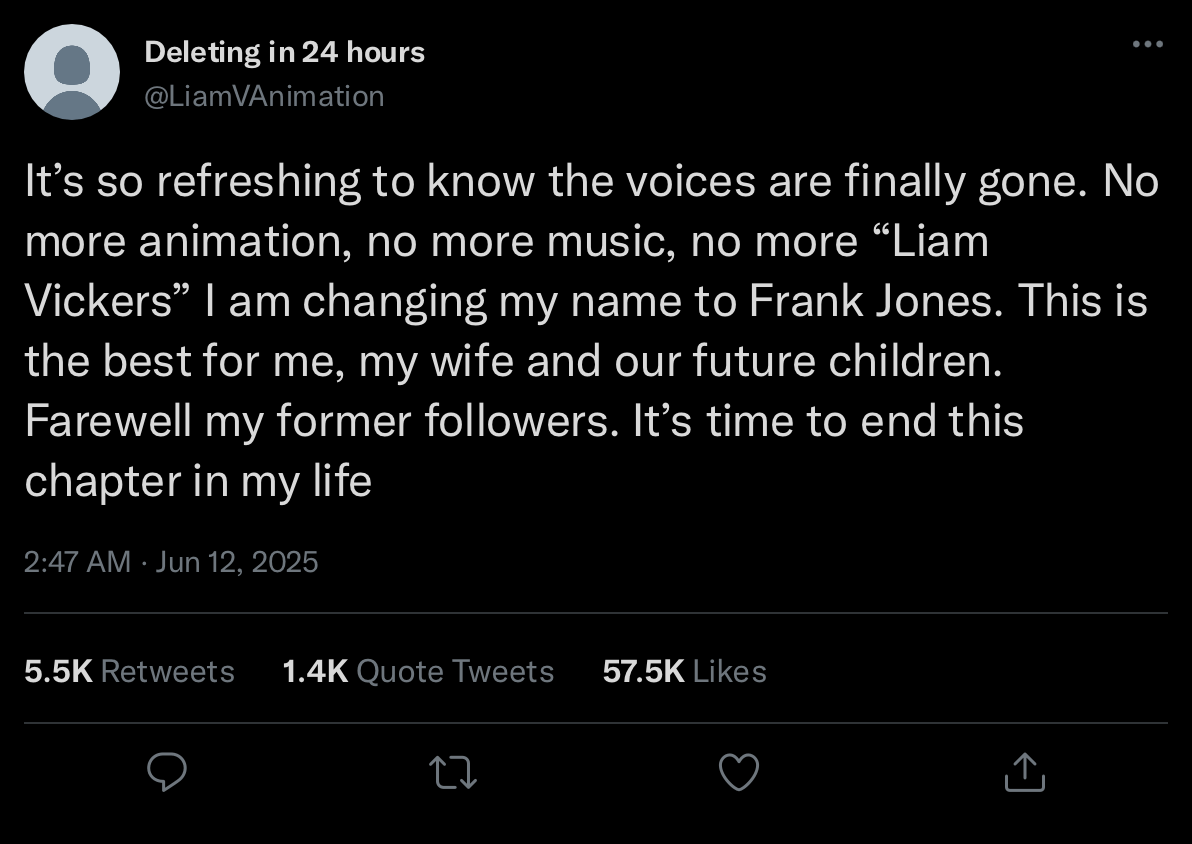Click the Jun 12, 2025 date
This screenshot has height=844, width=1192.
coord(236,562)
